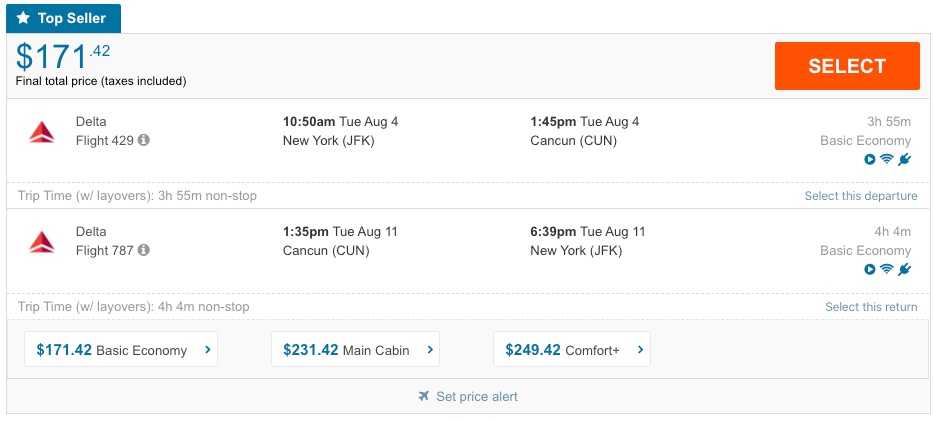Viewport: 934px width, 421px height.
Task: Click the Delta logo for Flight 787
Action: (42, 241)
